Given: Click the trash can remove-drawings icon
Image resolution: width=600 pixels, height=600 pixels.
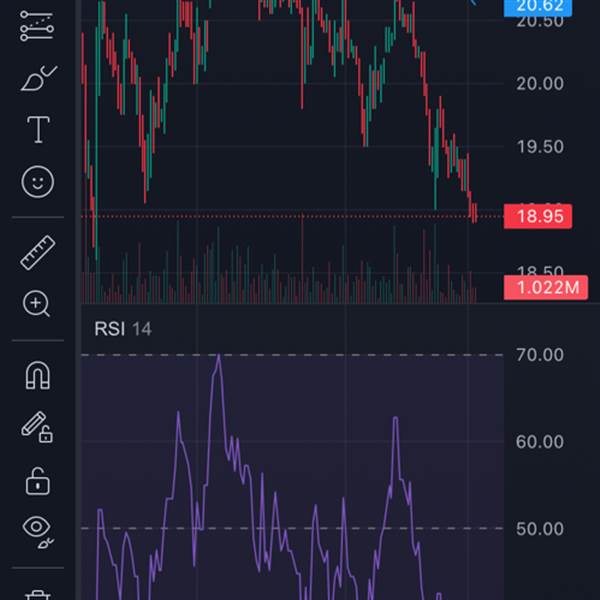Looking at the screenshot, I should pos(38,596).
